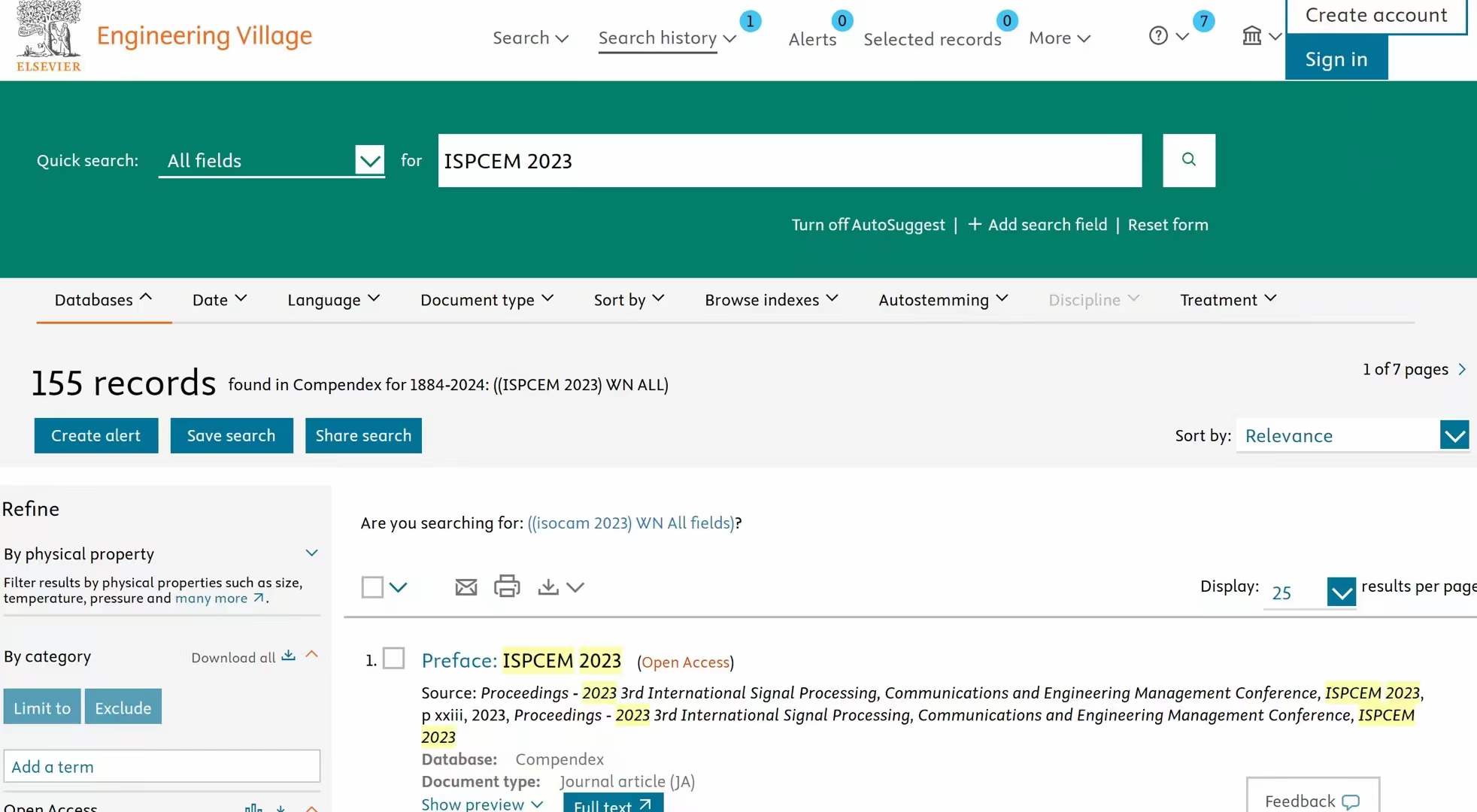Collapse the By category section
This screenshot has height=812, width=1477.
[x=312, y=655]
